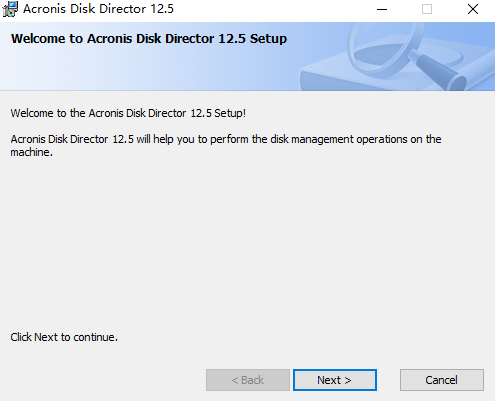Click the greyed-out maximize button
Screen dimensions: 495x401
pos(427,9)
